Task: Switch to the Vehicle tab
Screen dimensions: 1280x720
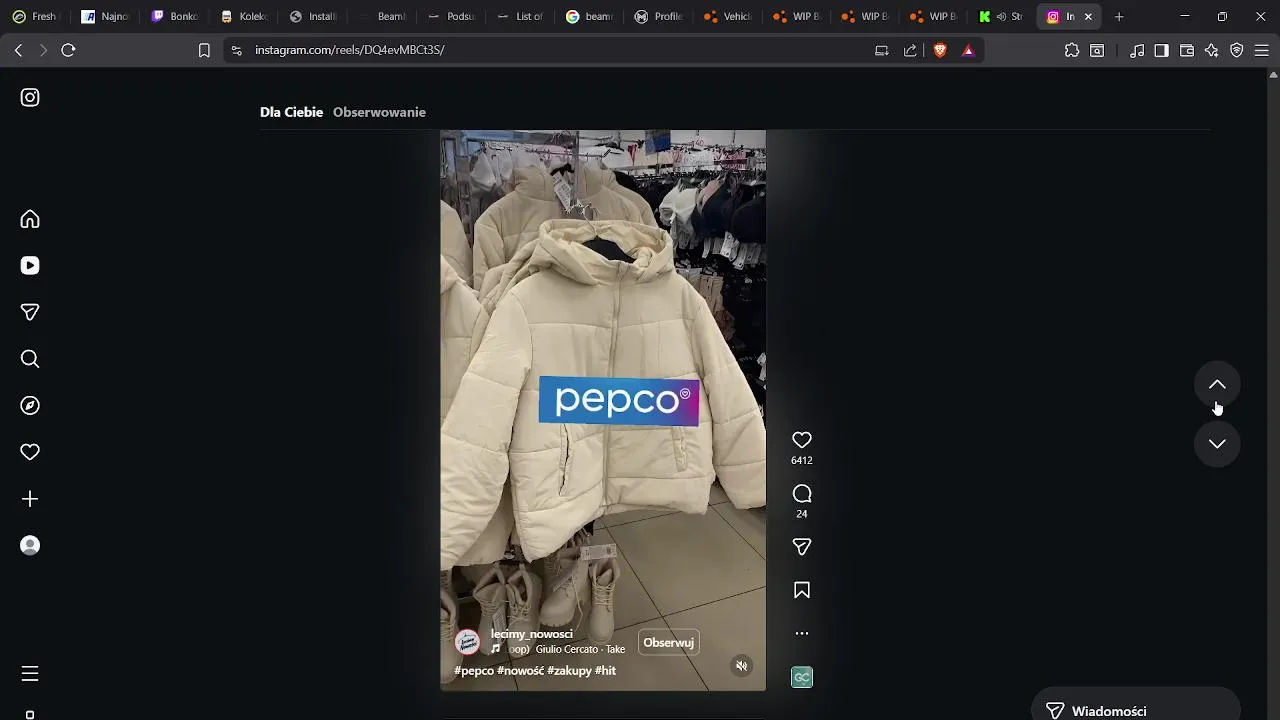Action: pyautogui.click(x=728, y=17)
